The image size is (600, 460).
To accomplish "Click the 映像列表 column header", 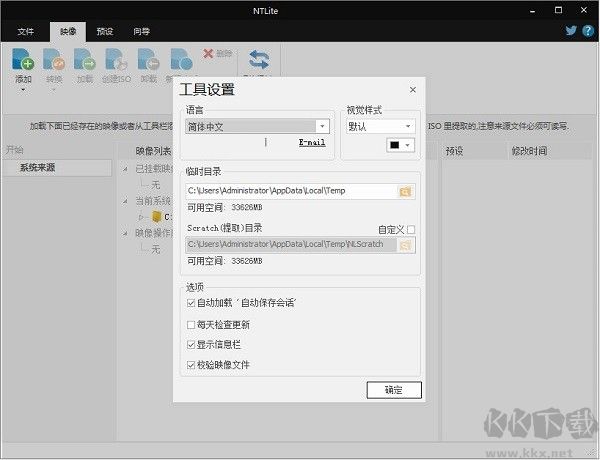I will tap(153, 151).
